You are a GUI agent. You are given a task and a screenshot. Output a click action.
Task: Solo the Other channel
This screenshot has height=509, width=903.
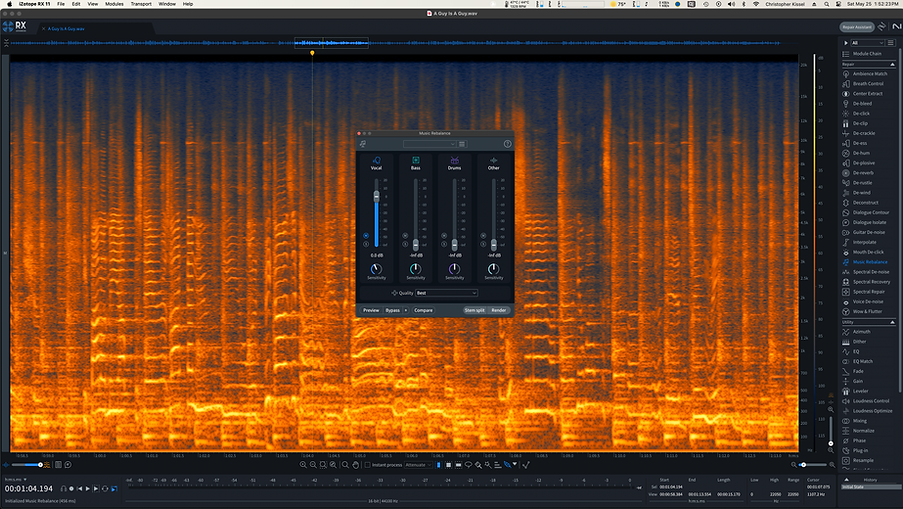(x=483, y=244)
